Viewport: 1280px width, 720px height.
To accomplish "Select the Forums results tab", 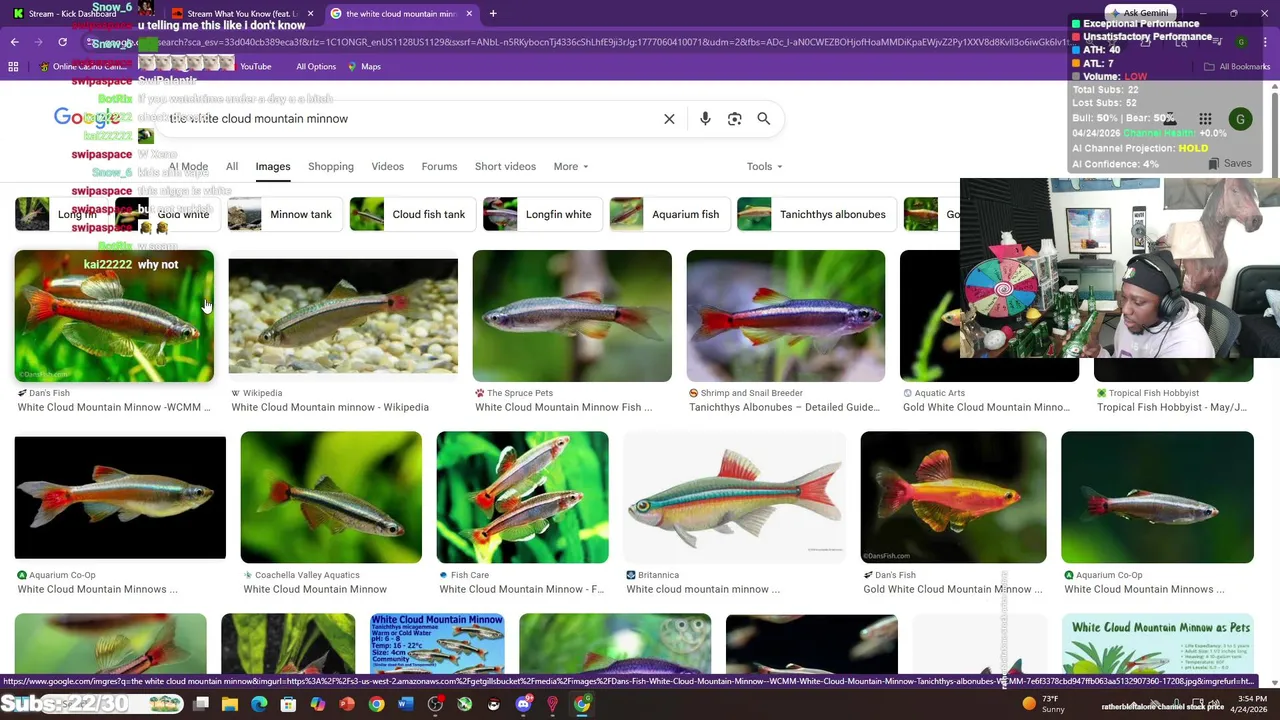I will click(x=439, y=167).
